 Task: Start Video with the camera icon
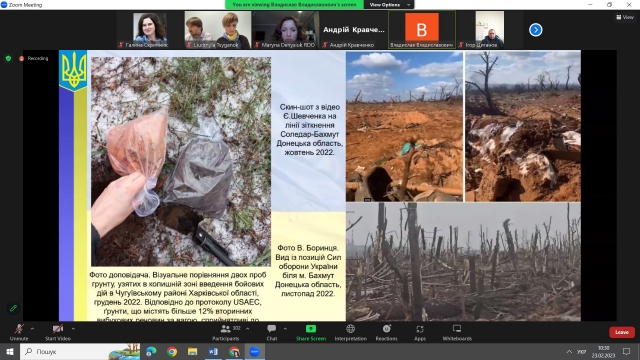coord(58,332)
